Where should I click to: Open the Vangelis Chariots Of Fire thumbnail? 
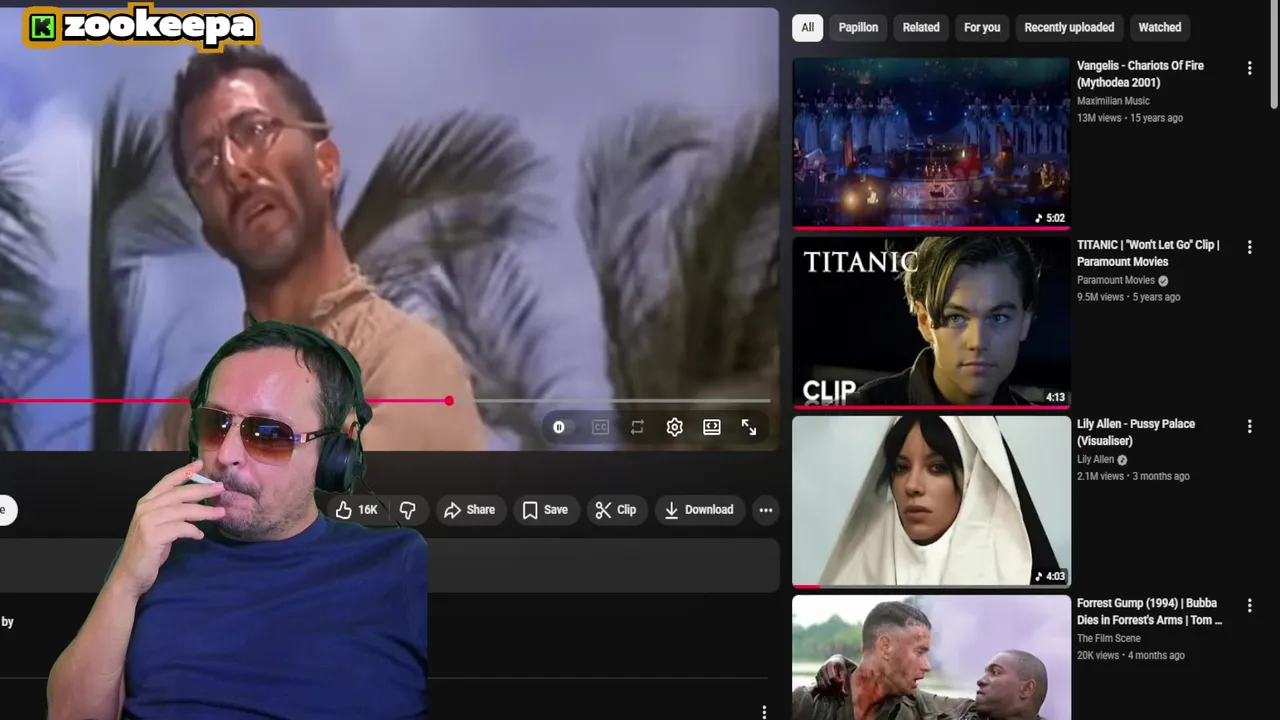[931, 142]
